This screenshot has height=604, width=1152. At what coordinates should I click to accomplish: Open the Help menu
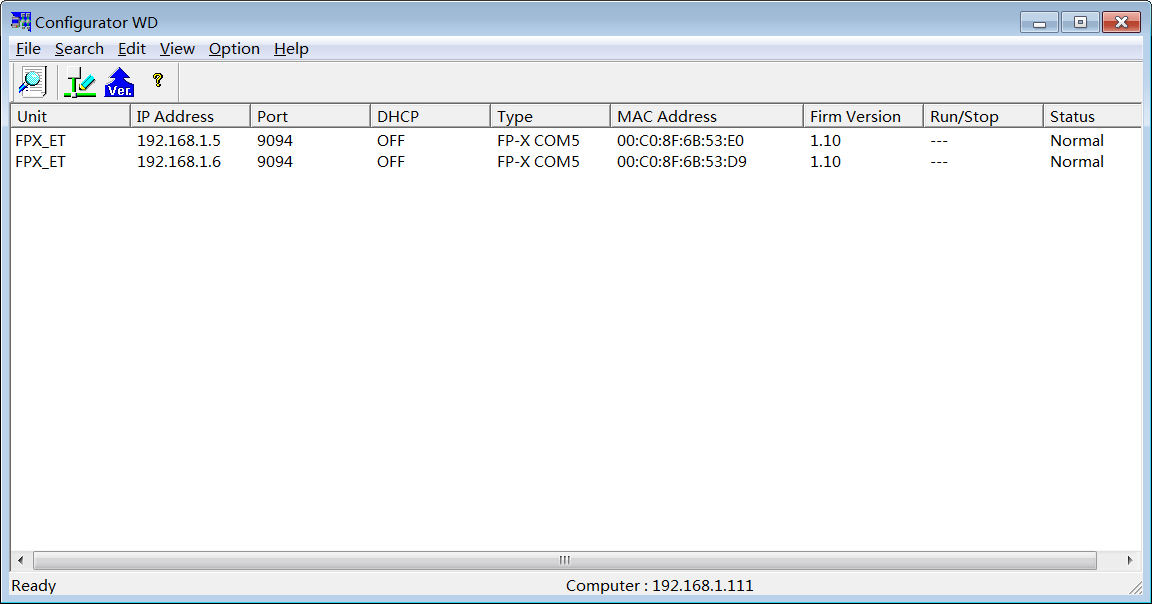(x=291, y=48)
